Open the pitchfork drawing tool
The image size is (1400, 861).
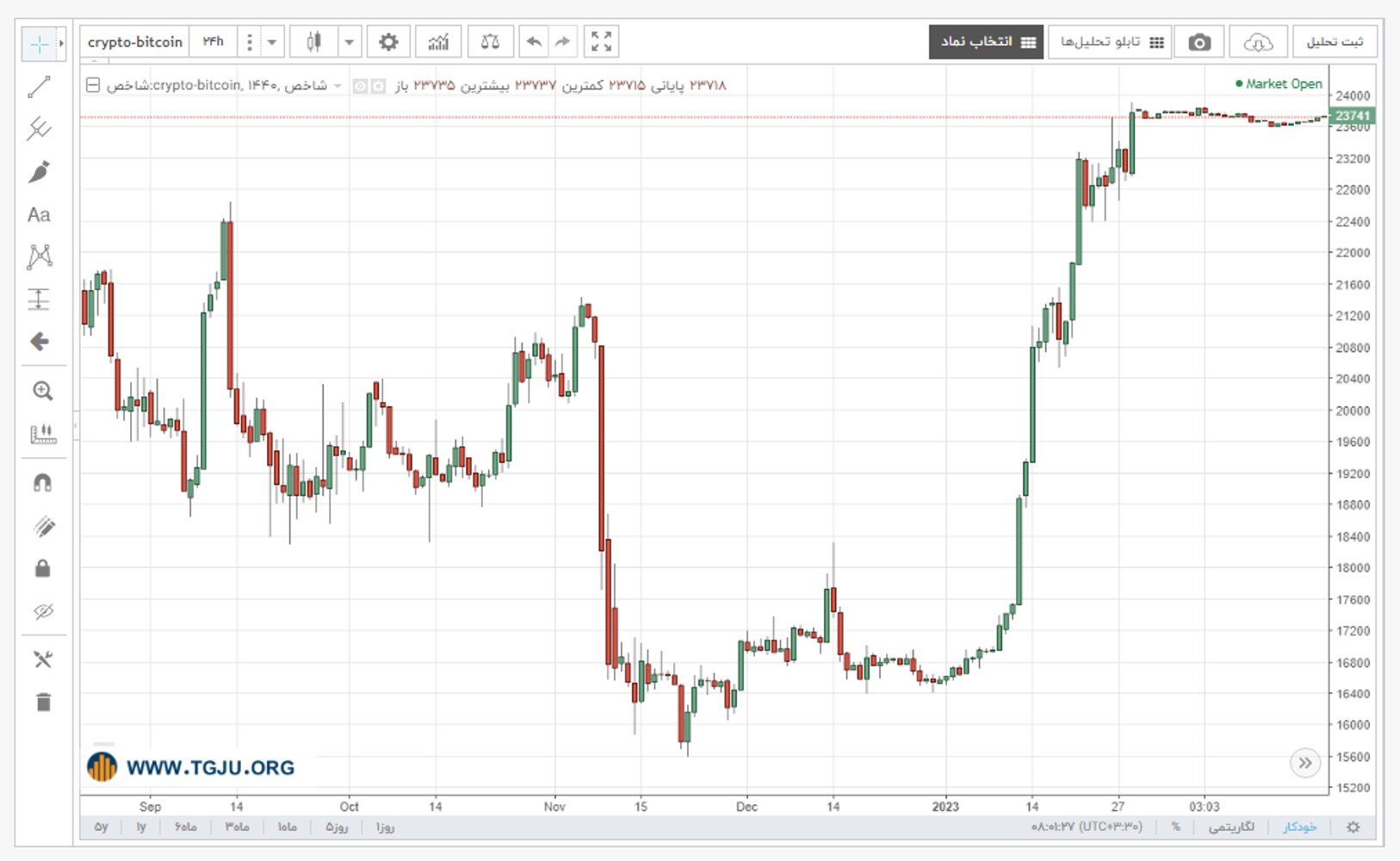click(x=40, y=129)
